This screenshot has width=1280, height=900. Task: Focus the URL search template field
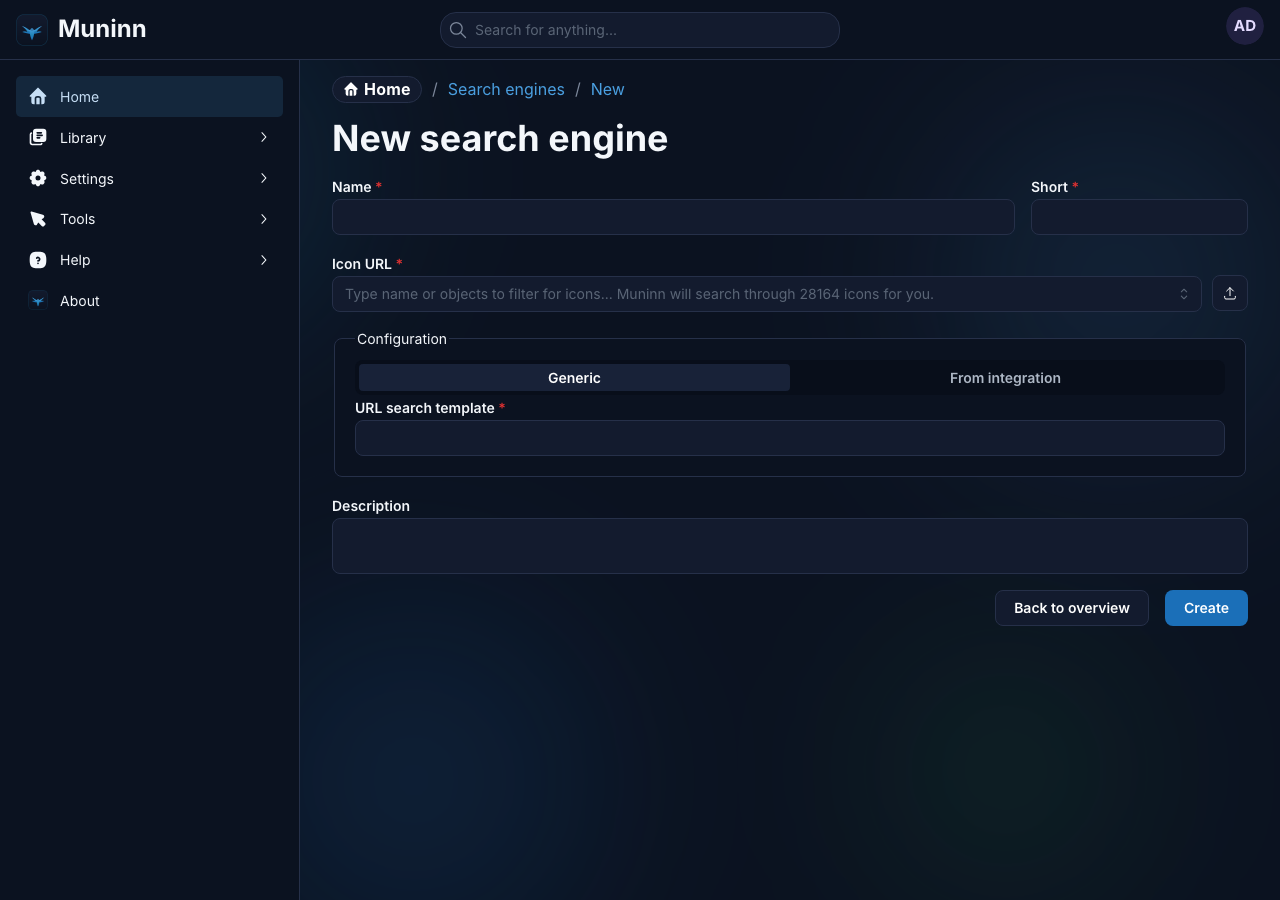pos(790,438)
